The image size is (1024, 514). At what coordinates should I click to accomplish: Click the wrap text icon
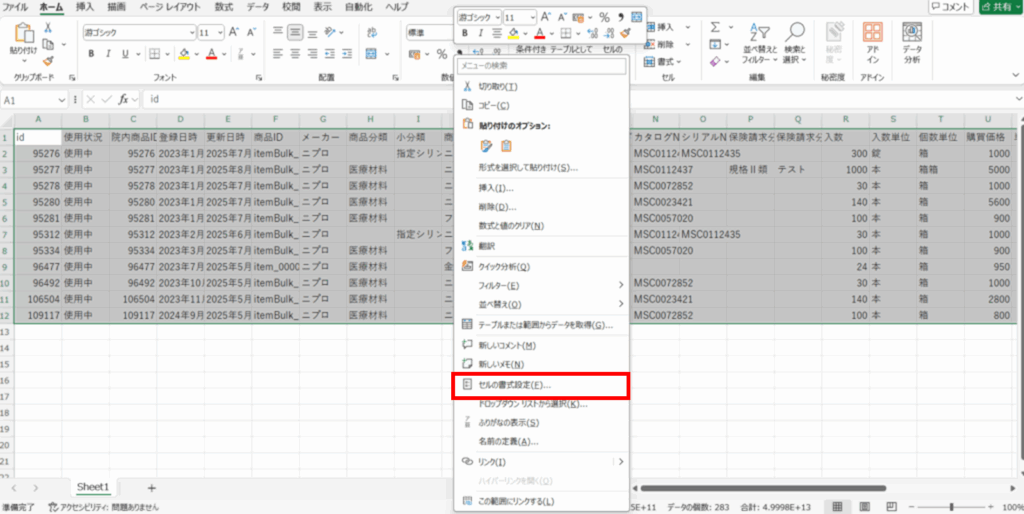coord(372,31)
